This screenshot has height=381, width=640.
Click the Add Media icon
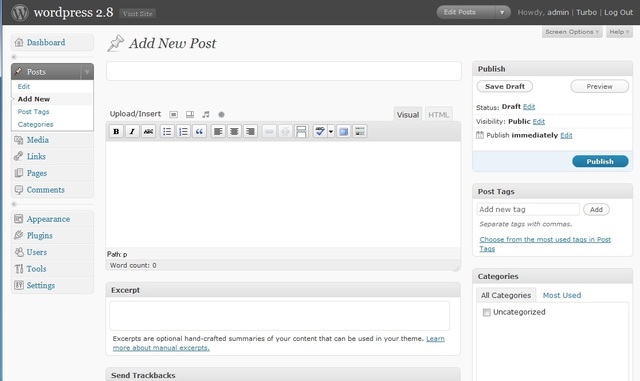tap(221, 114)
